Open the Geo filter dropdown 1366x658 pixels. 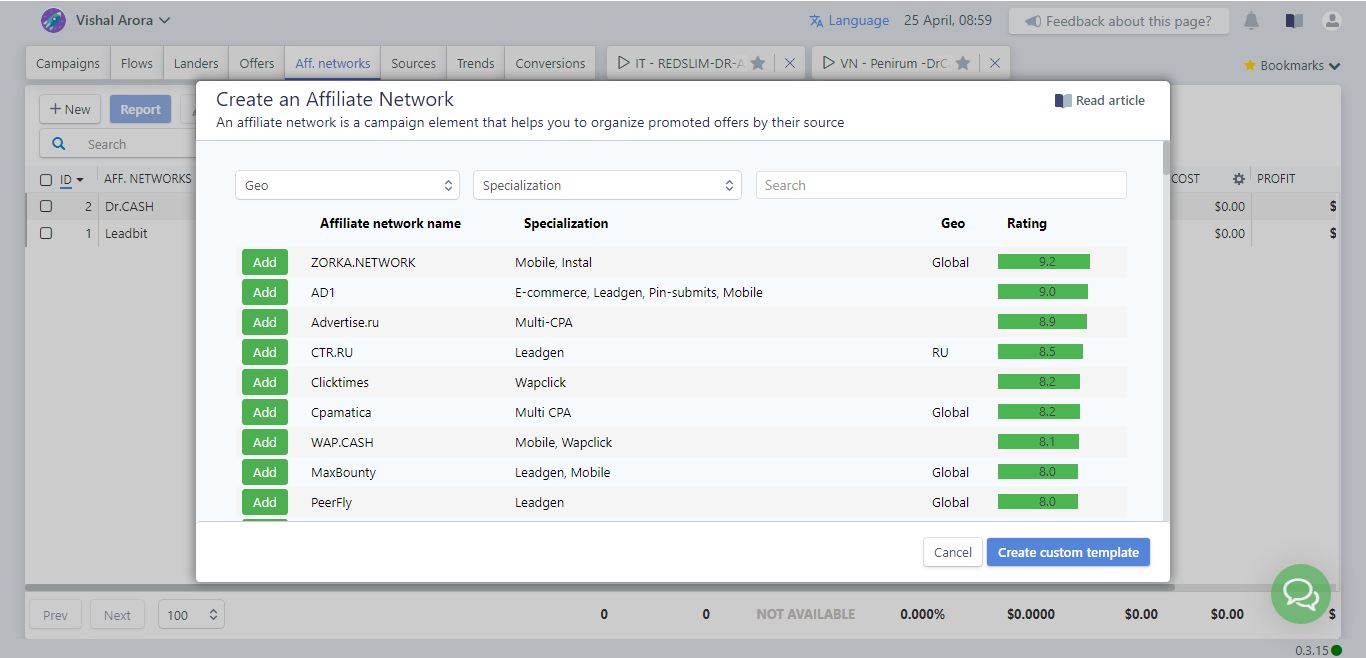click(347, 185)
